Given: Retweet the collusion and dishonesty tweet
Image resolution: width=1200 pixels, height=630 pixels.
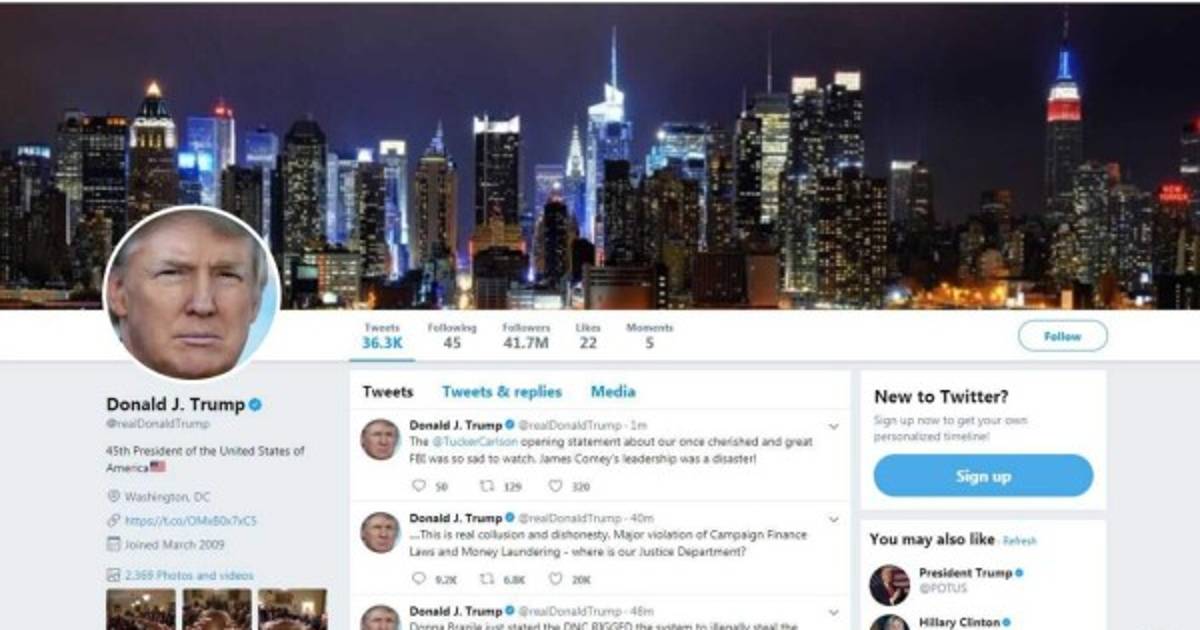Looking at the screenshot, I should [487, 579].
